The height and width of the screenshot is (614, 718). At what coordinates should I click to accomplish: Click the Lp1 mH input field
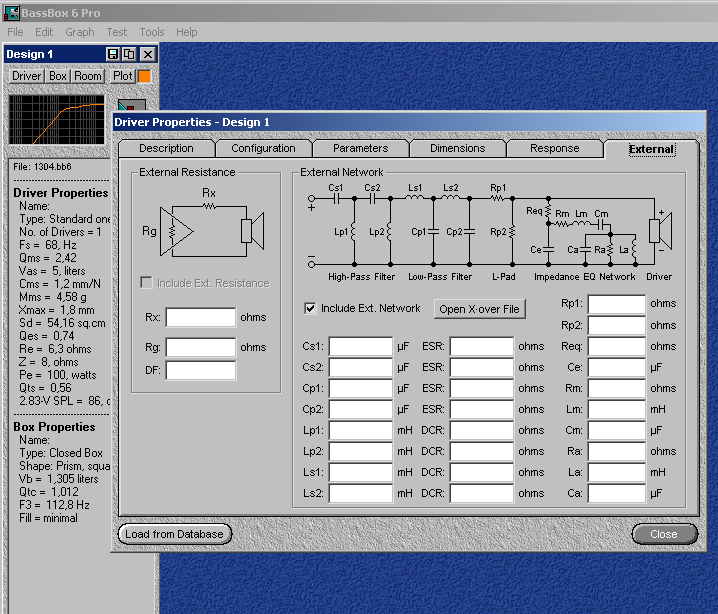(x=361, y=430)
